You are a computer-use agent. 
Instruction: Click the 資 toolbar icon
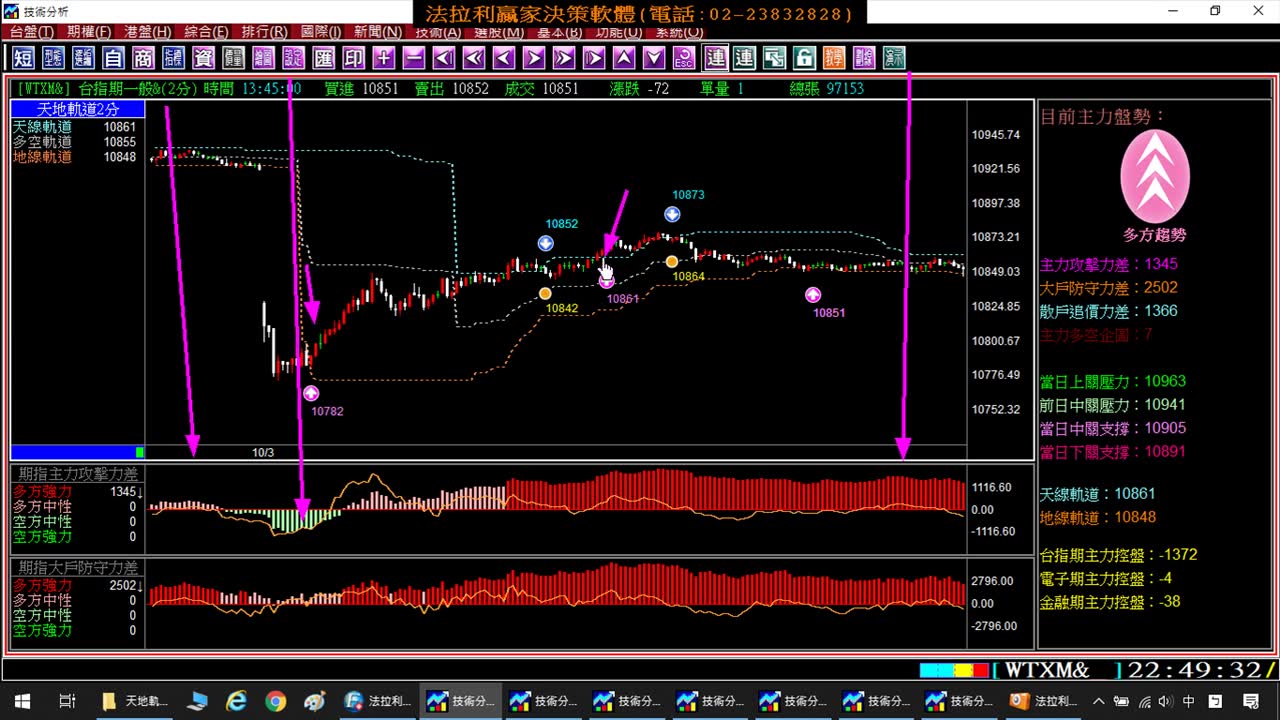coord(204,57)
